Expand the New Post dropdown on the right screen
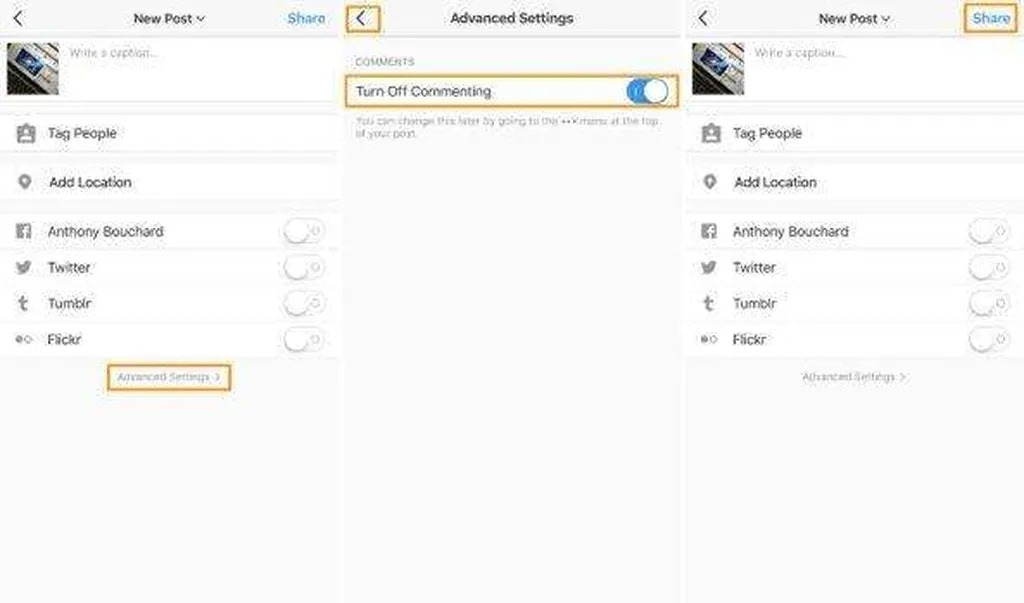 (x=854, y=18)
